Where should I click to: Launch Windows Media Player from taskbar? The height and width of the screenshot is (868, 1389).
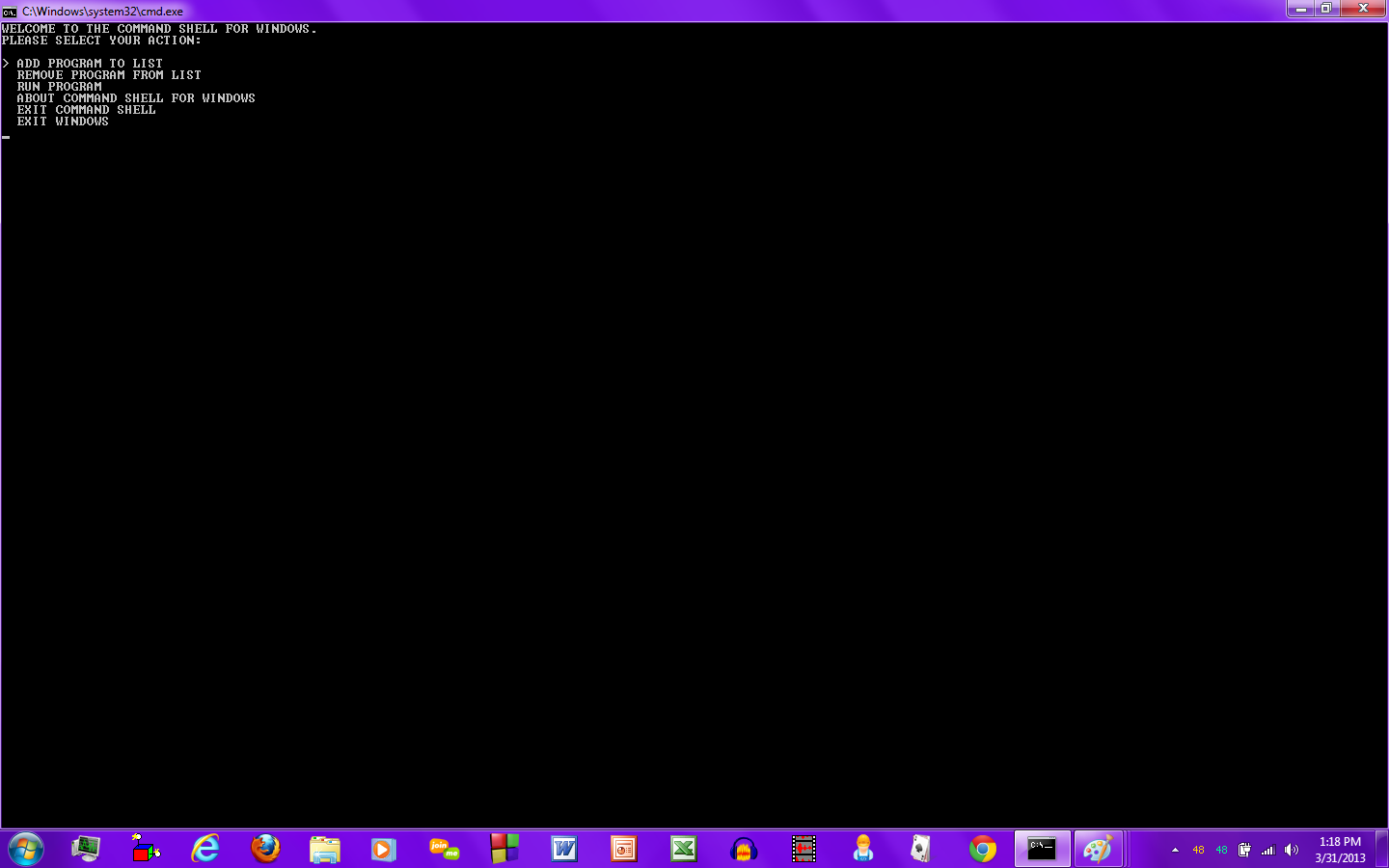pyautogui.click(x=384, y=849)
